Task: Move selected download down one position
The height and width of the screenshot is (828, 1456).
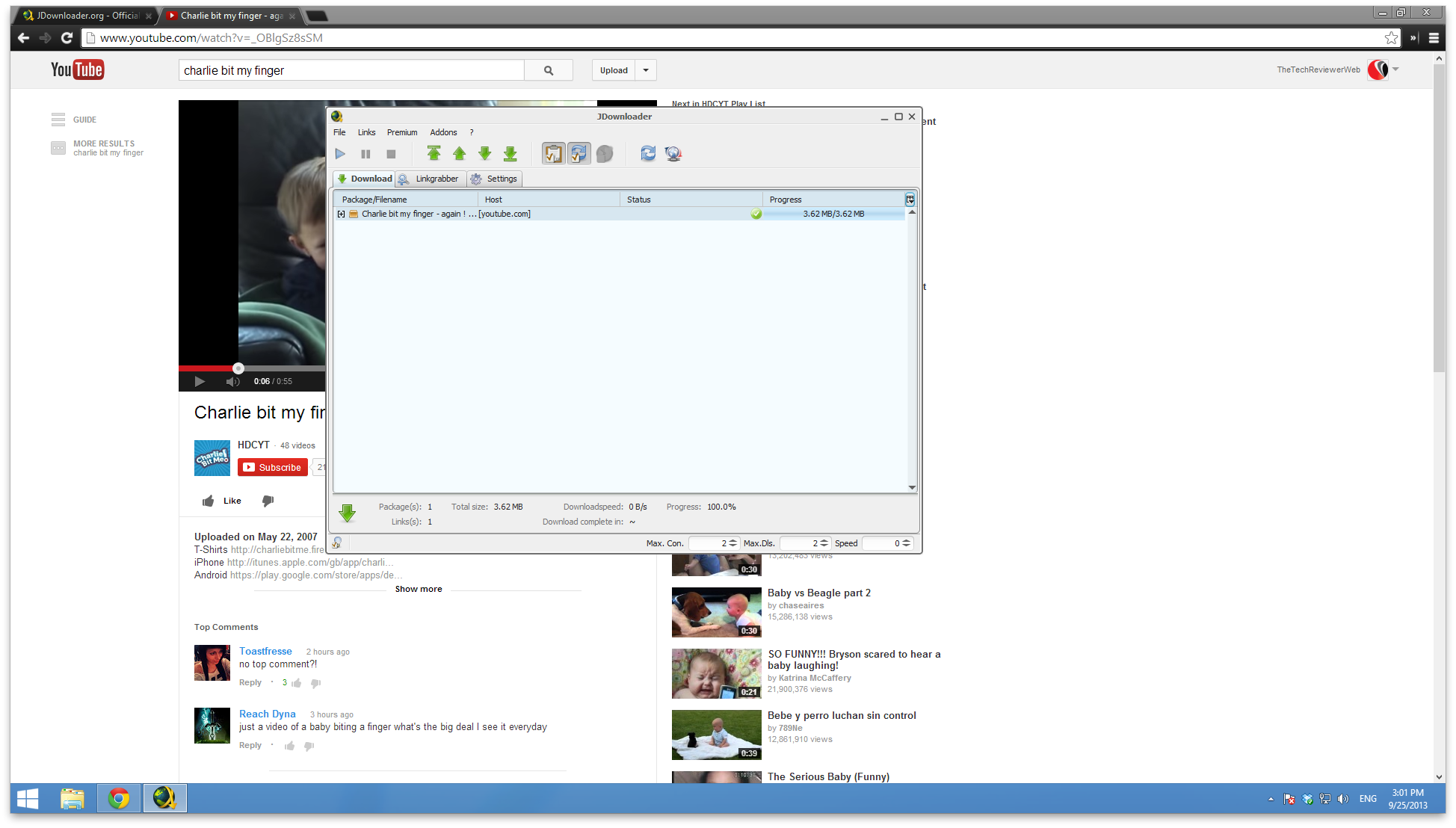Action: [484, 153]
